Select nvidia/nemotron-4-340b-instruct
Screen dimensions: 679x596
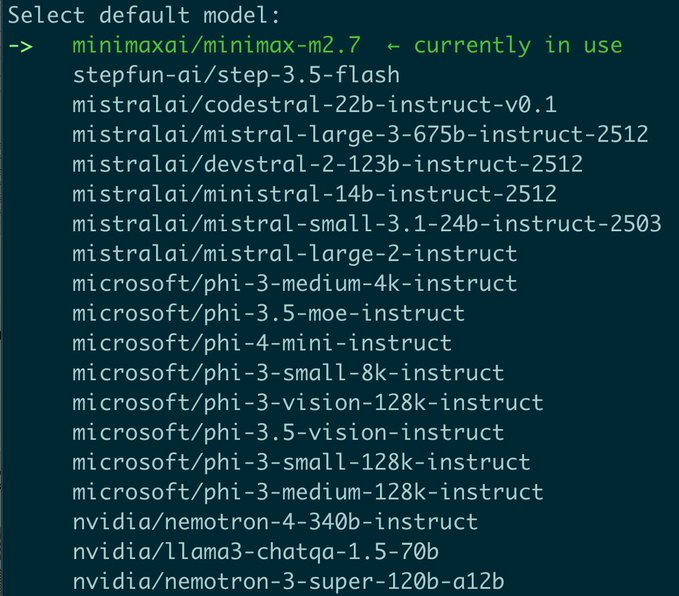275,522
